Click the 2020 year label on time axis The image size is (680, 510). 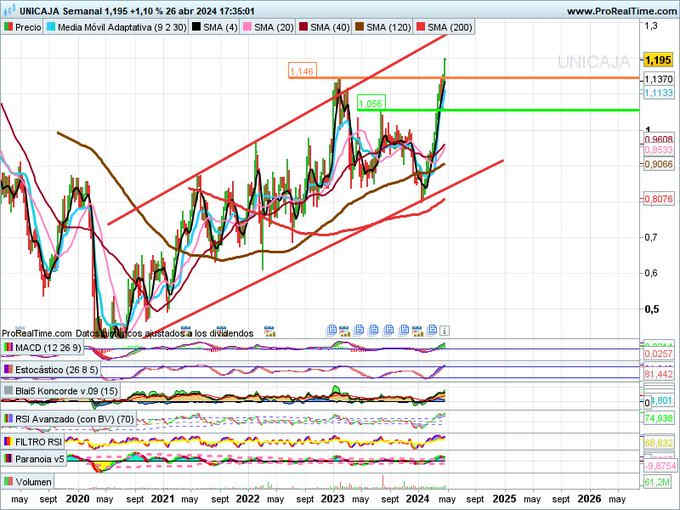[x=78, y=499]
